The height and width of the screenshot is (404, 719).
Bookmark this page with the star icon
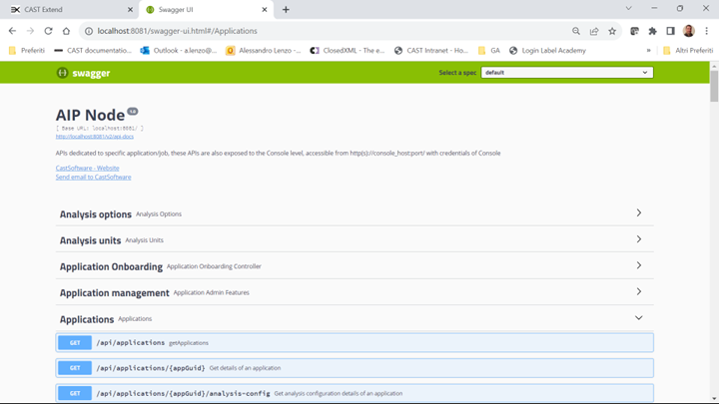coord(612,31)
